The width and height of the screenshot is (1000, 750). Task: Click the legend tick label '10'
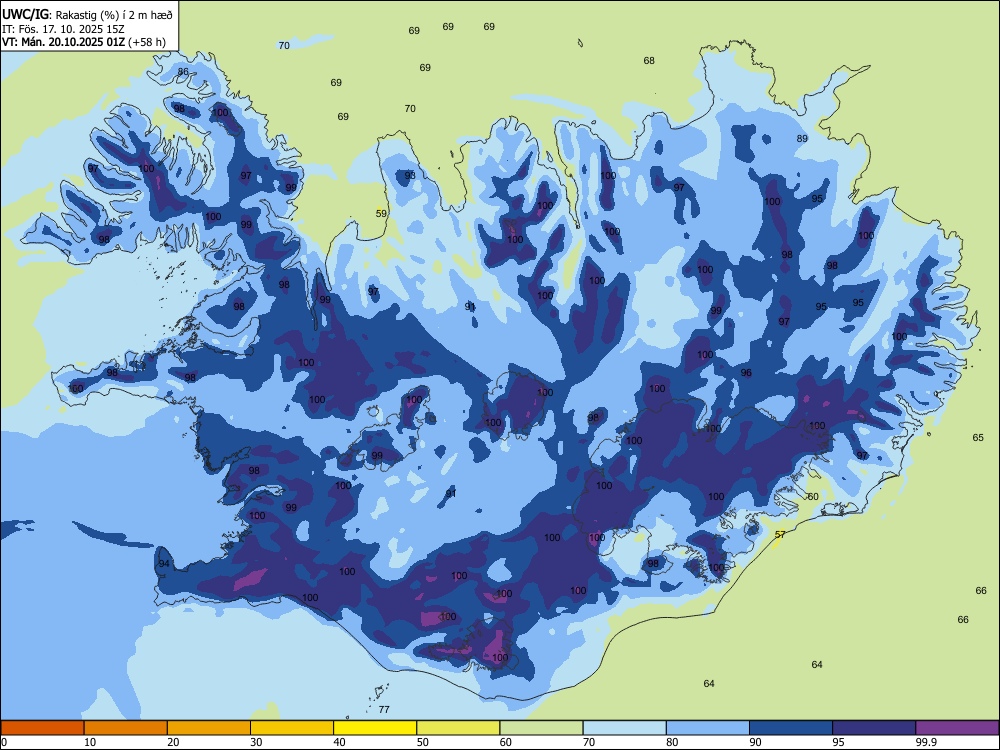click(90, 742)
